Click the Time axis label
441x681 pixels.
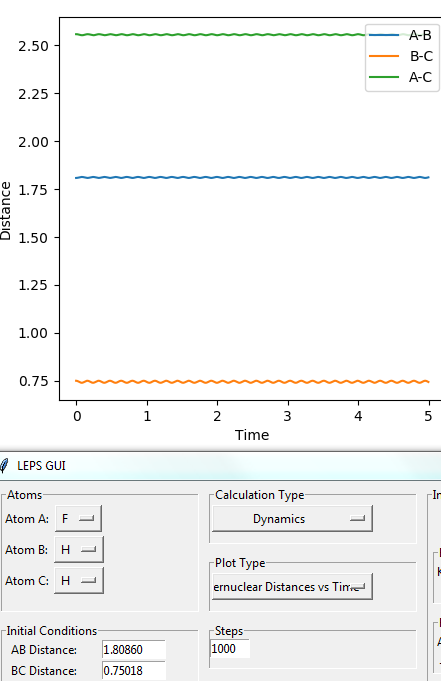(x=252, y=435)
